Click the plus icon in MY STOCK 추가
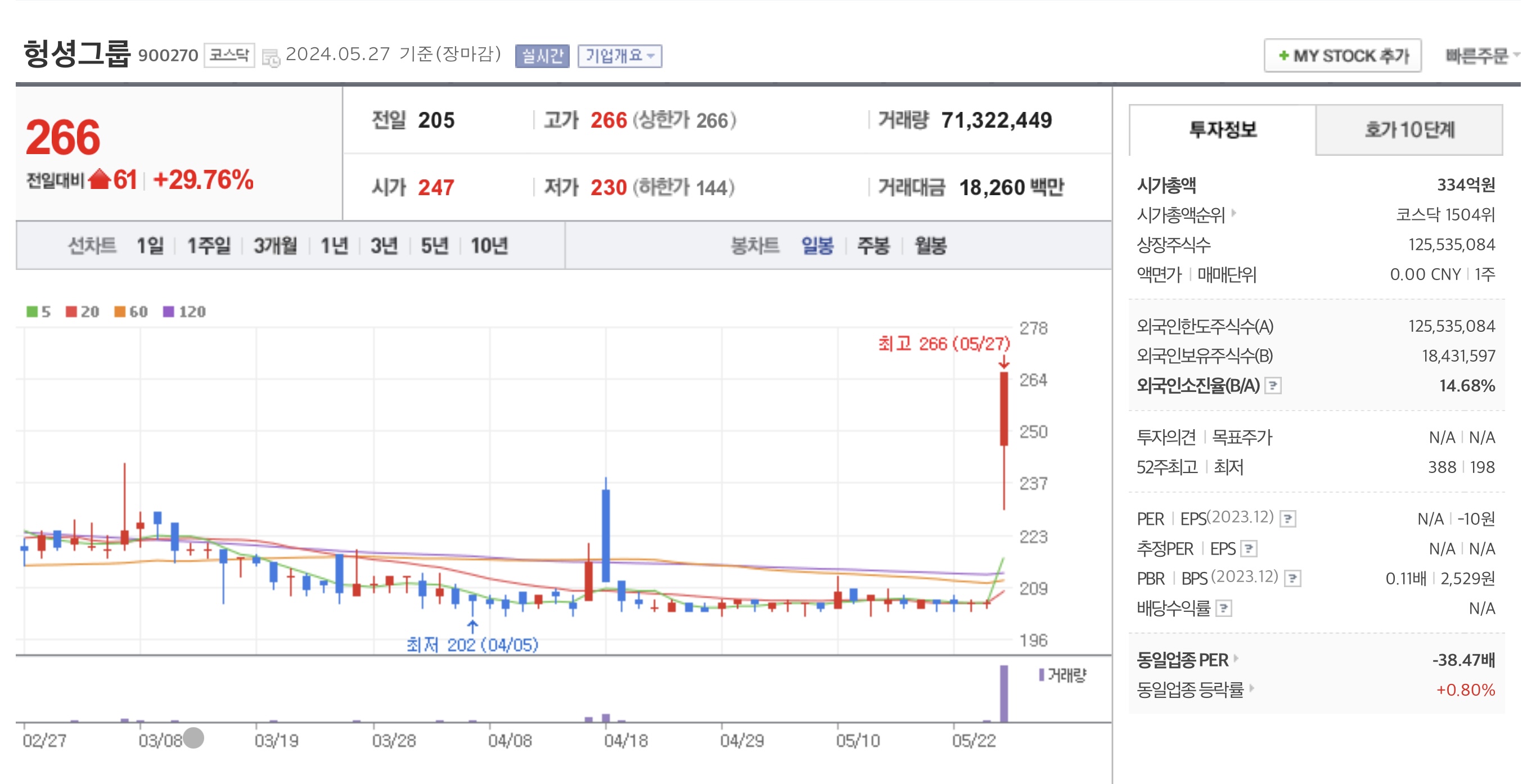This screenshot has width=1536, height=784. [x=1284, y=56]
